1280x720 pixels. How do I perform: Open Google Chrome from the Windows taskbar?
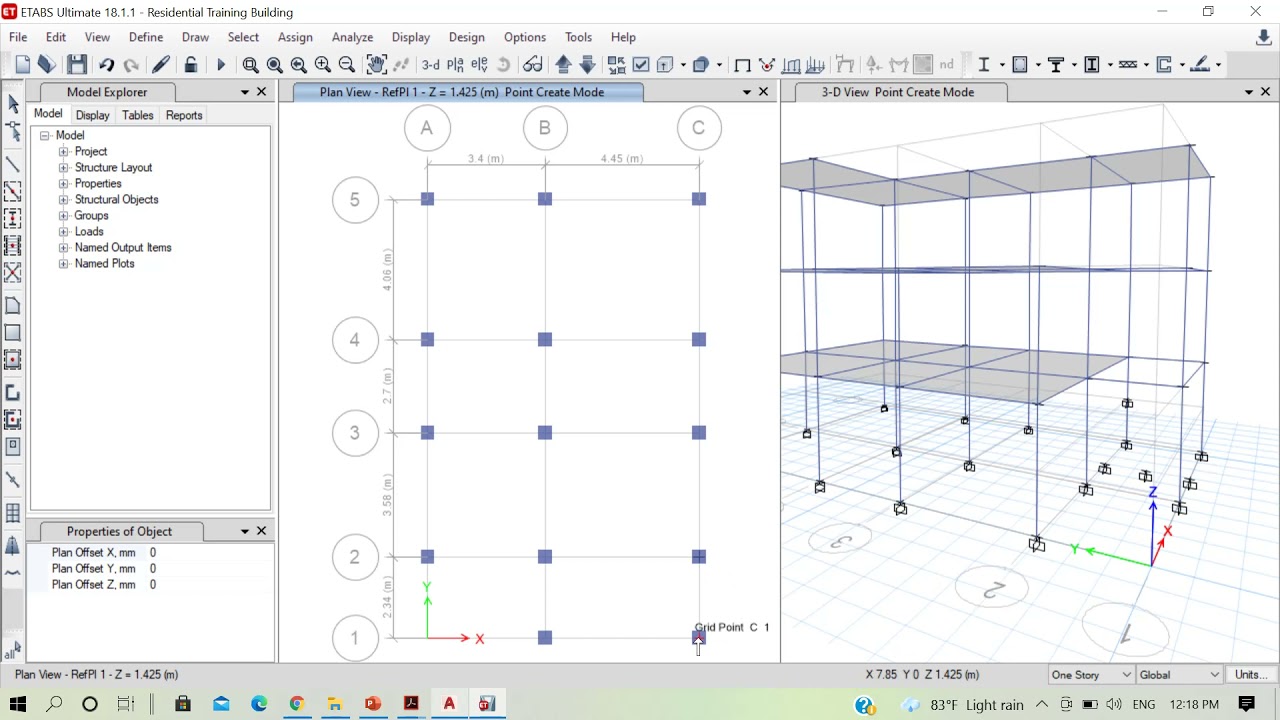point(297,704)
